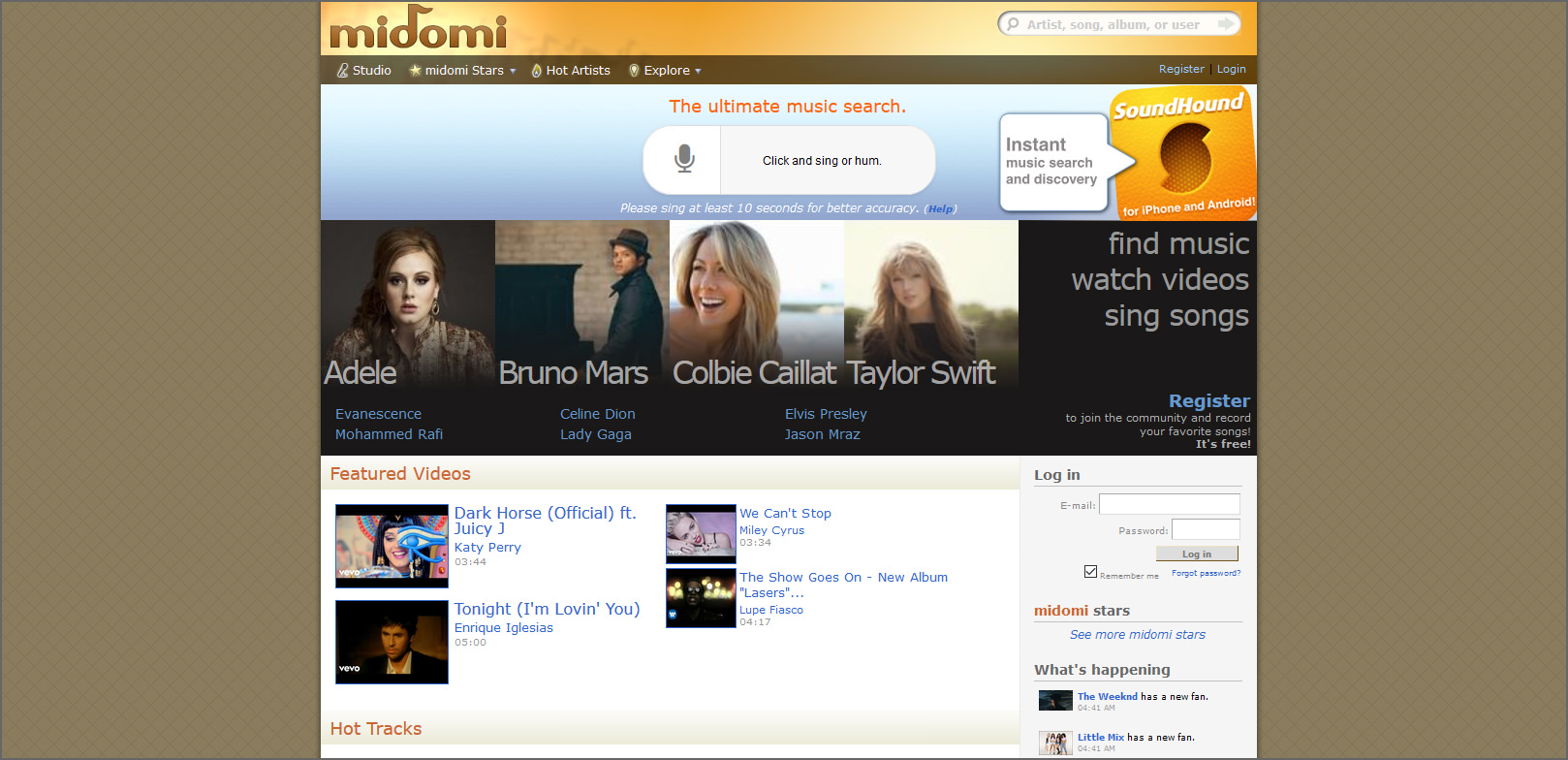Open the Celine Dion artist link
Viewport: 1568px width, 760px height.
[x=598, y=414]
